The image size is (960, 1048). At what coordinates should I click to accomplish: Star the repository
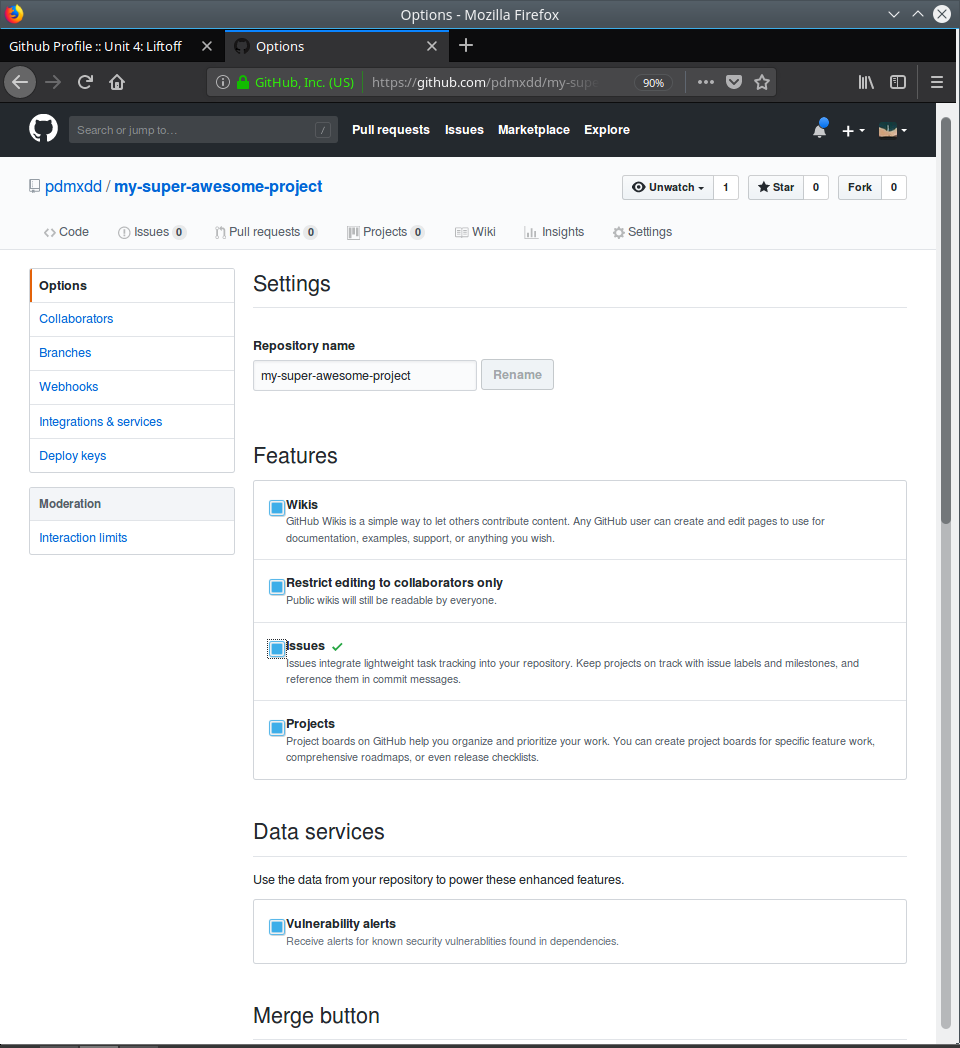pyautogui.click(x=776, y=187)
